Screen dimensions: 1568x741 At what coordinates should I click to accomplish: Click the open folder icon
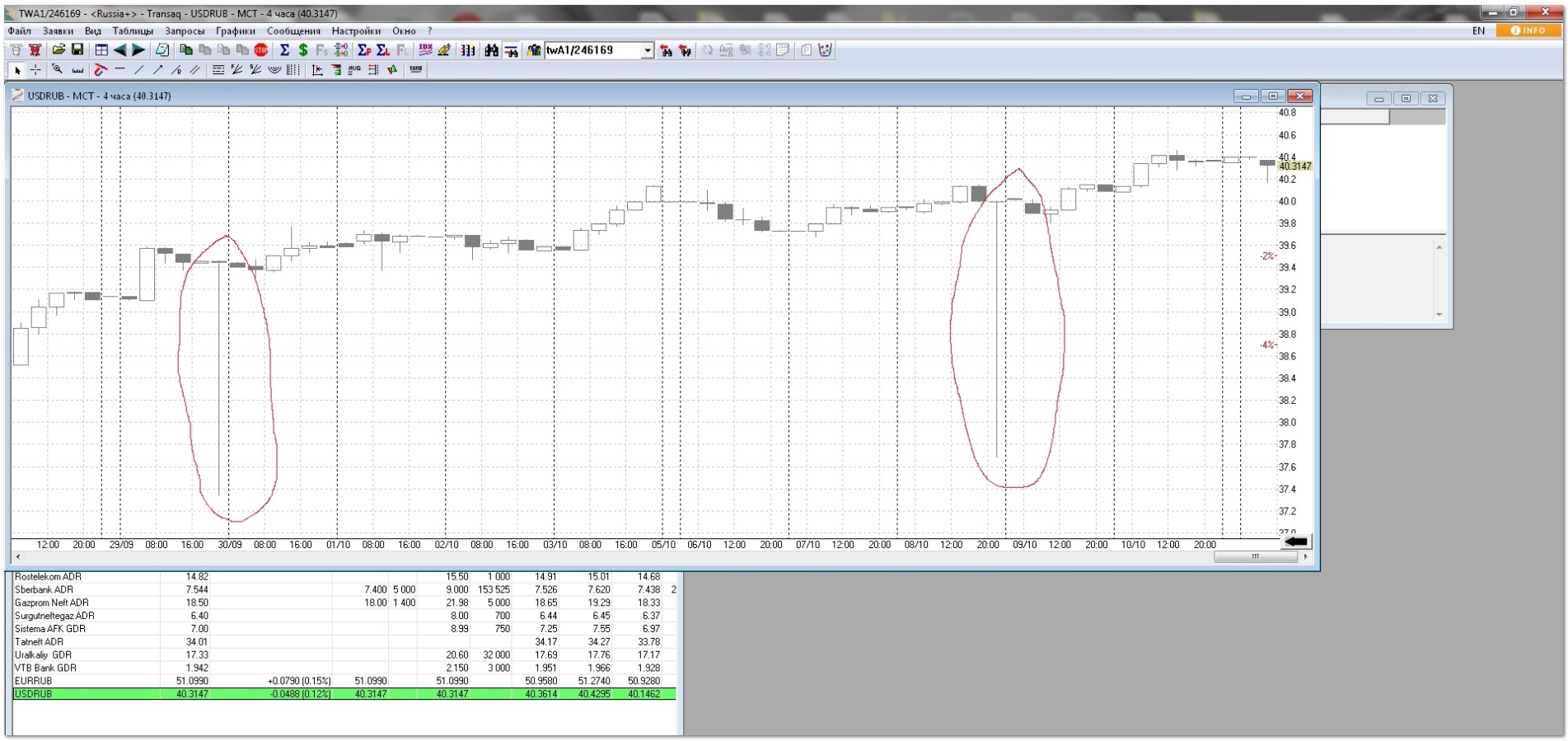point(59,50)
